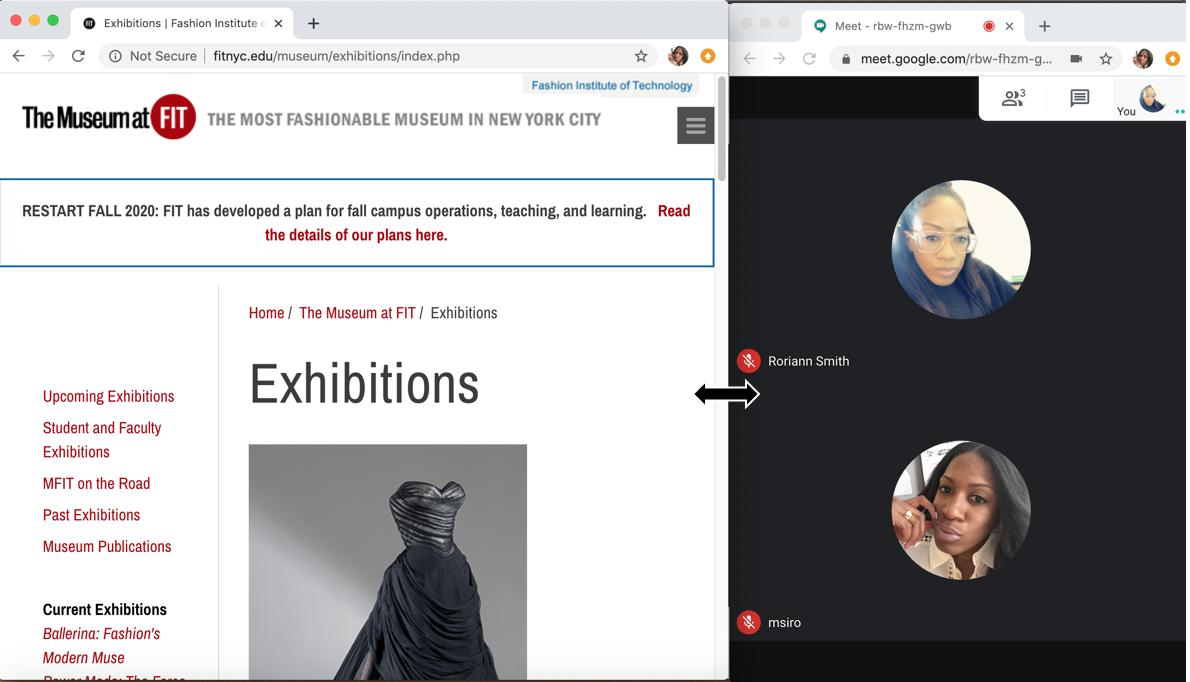
Task: Open the Fashion Institute of Technology link
Action: click(x=611, y=86)
